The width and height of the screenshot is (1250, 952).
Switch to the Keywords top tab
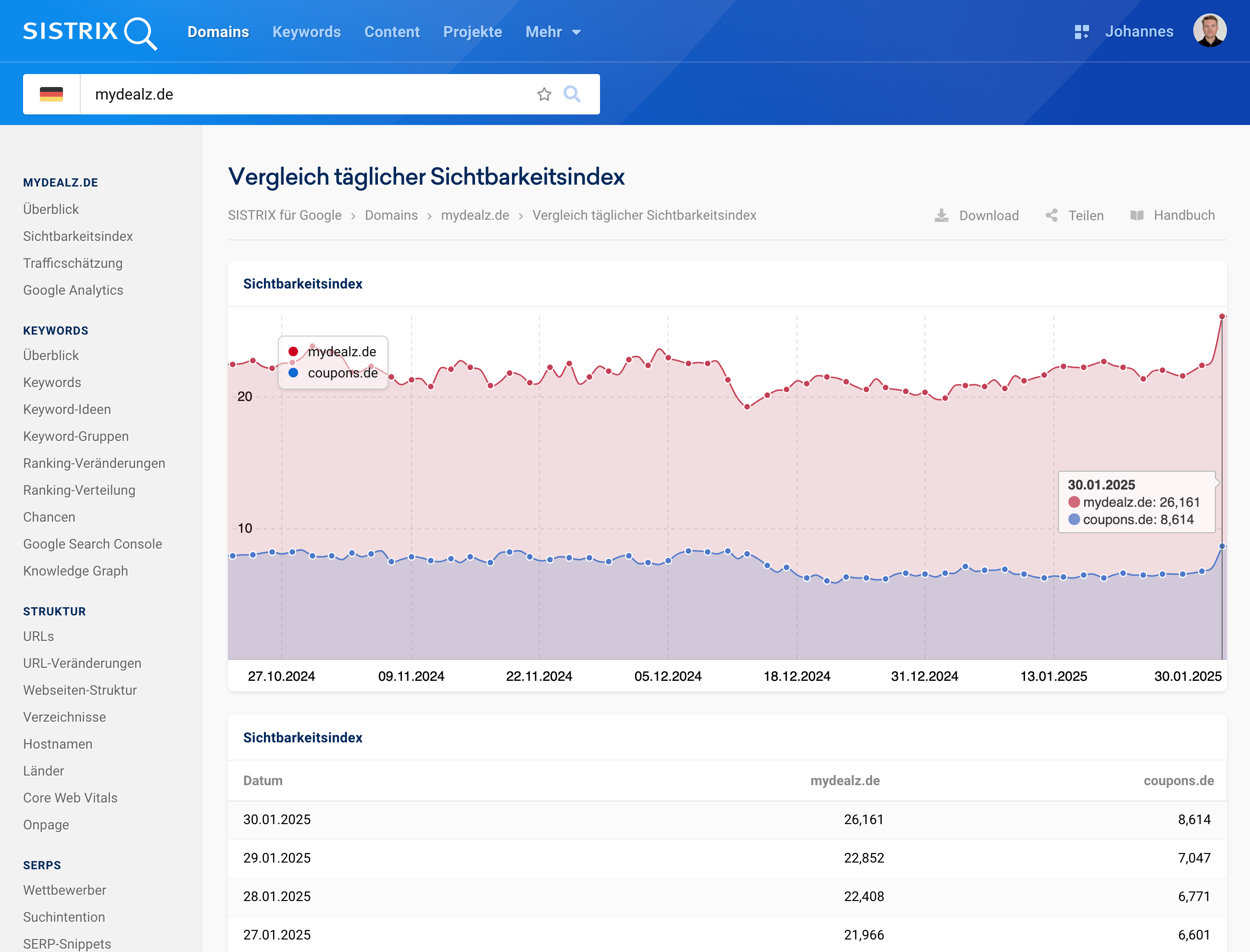pos(307,32)
